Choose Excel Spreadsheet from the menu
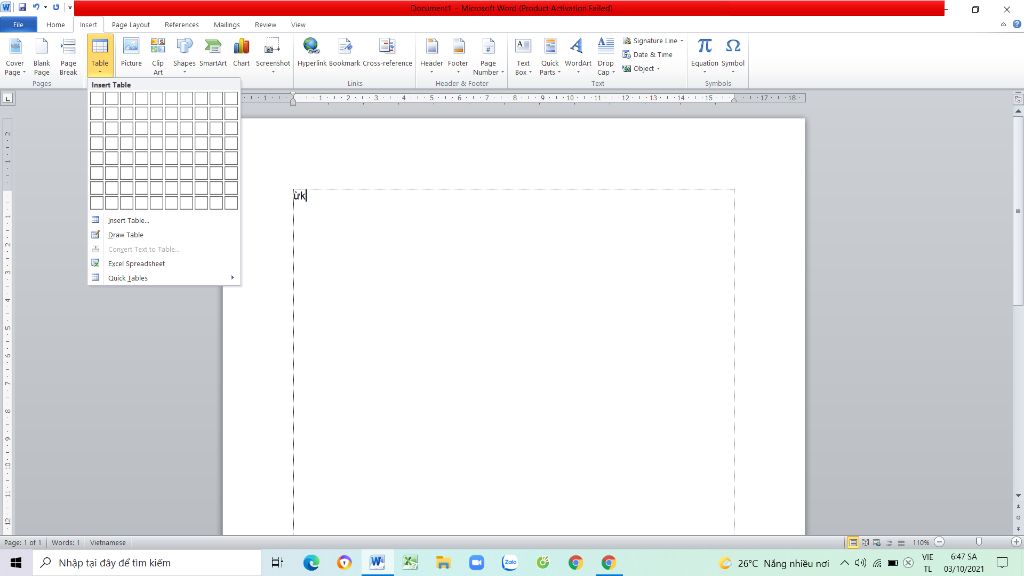Image resolution: width=1024 pixels, height=576 pixels. (164, 264)
